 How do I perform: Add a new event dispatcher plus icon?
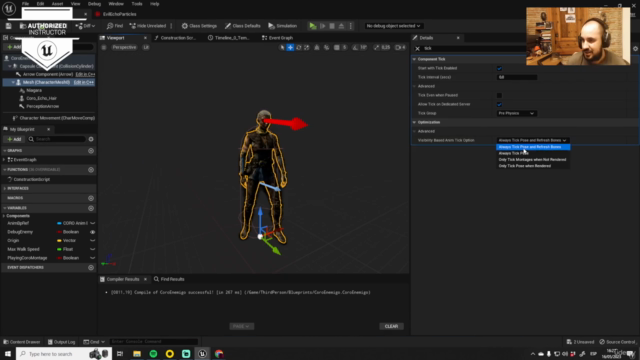(x=91, y=267)
